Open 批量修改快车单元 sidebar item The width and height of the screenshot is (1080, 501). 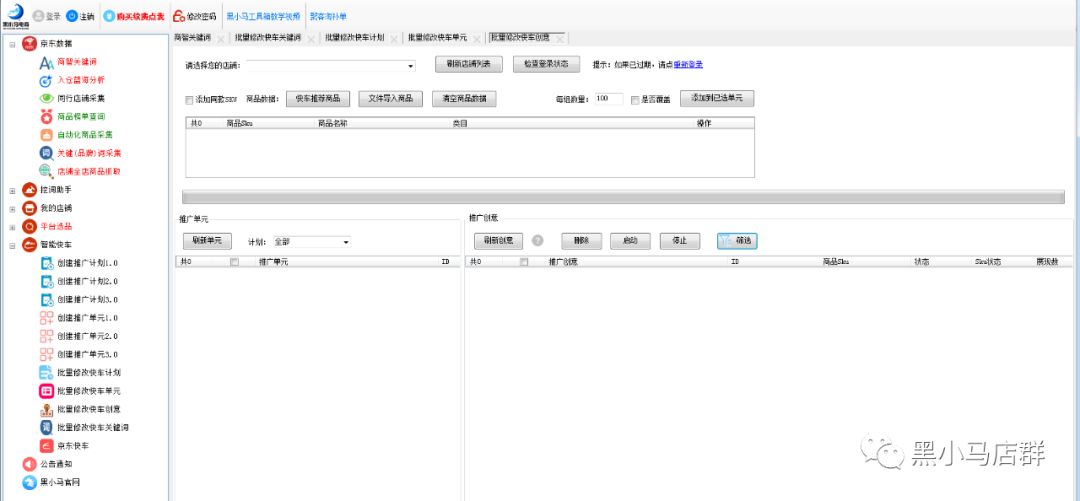[90, 391]
